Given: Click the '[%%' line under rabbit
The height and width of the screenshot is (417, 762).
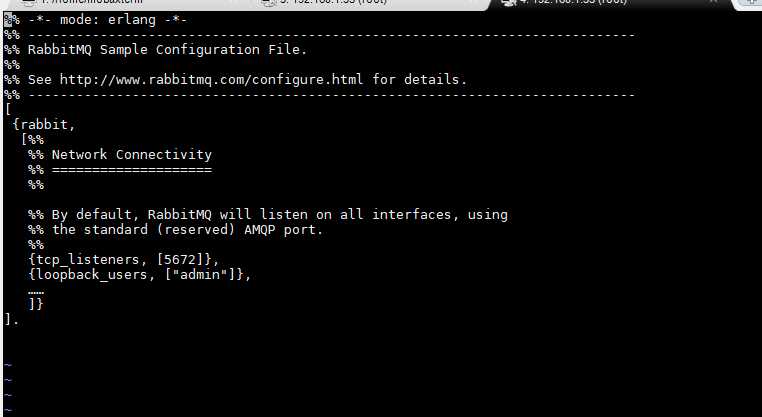Looking at the screenshot, I should click(32, 139).
